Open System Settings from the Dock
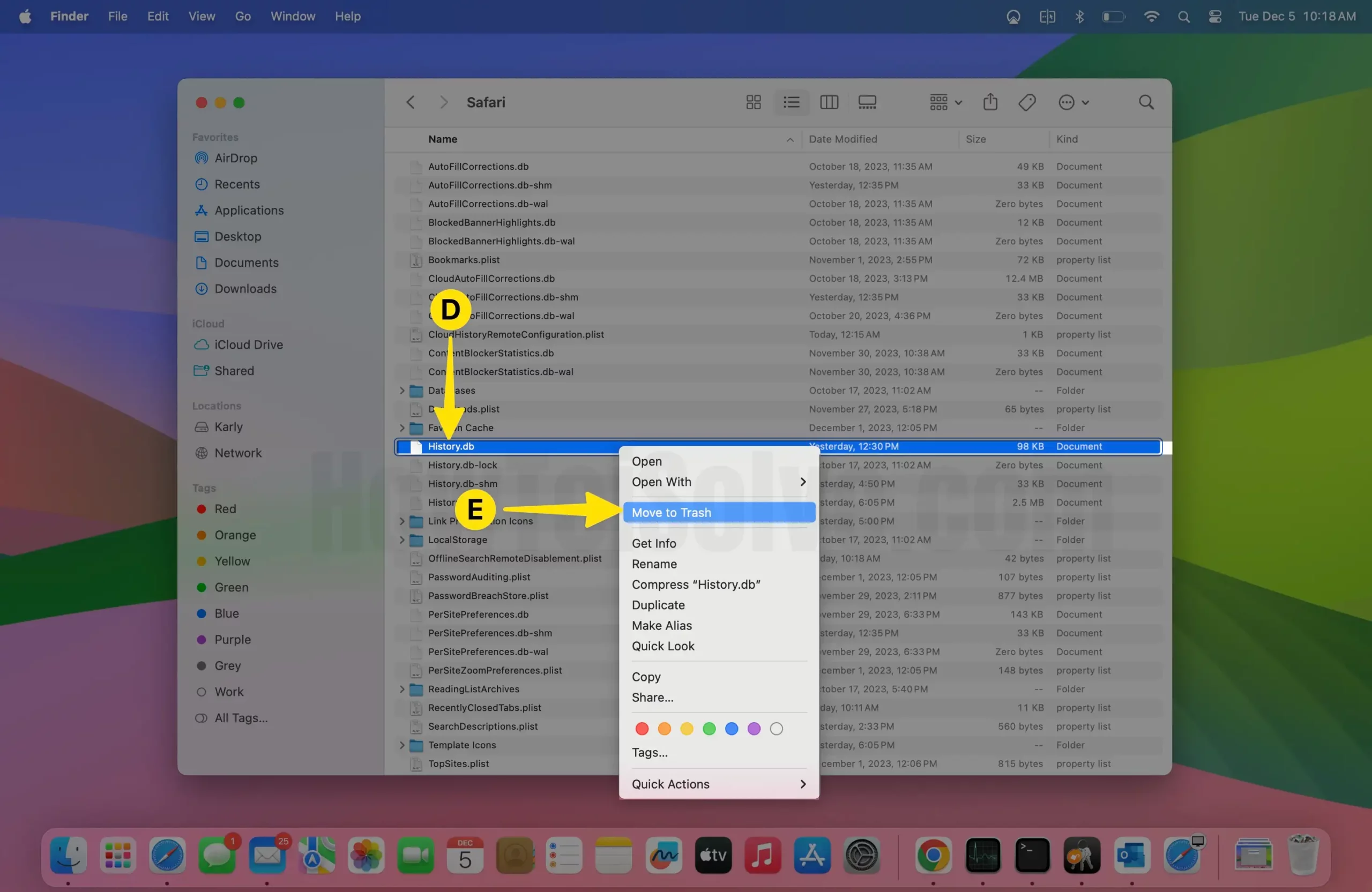1372x892 pixels. pos(861,854)
